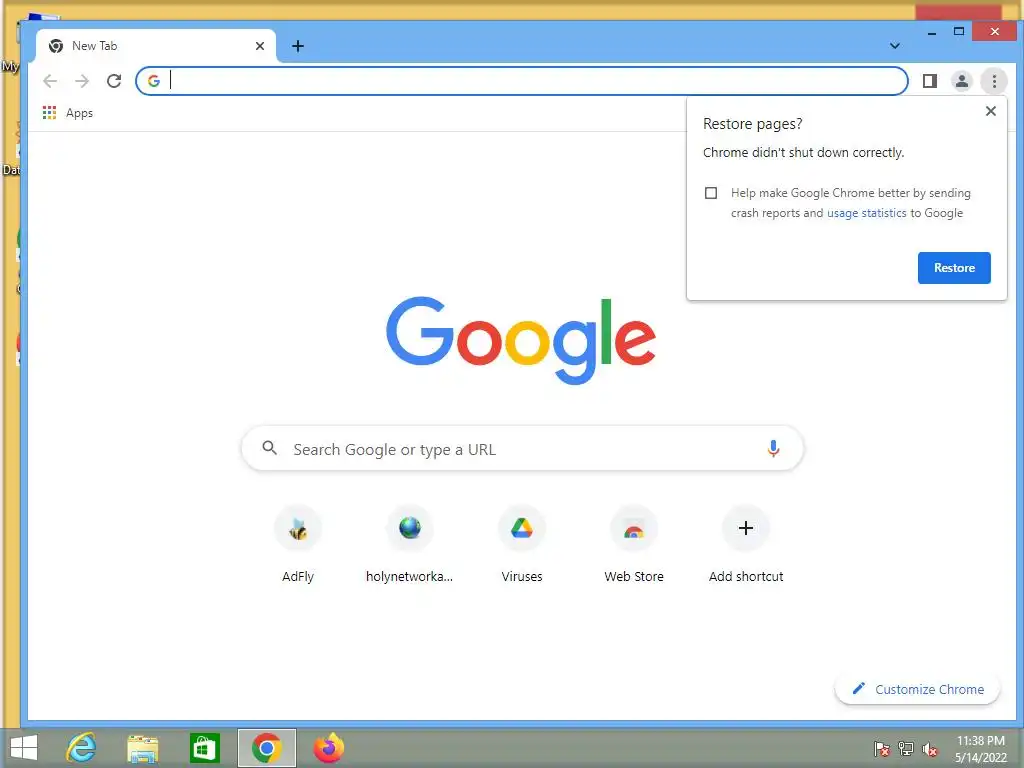Select the New Tab tab
This screenshot has height=768, width=1024.
(155, 46)
